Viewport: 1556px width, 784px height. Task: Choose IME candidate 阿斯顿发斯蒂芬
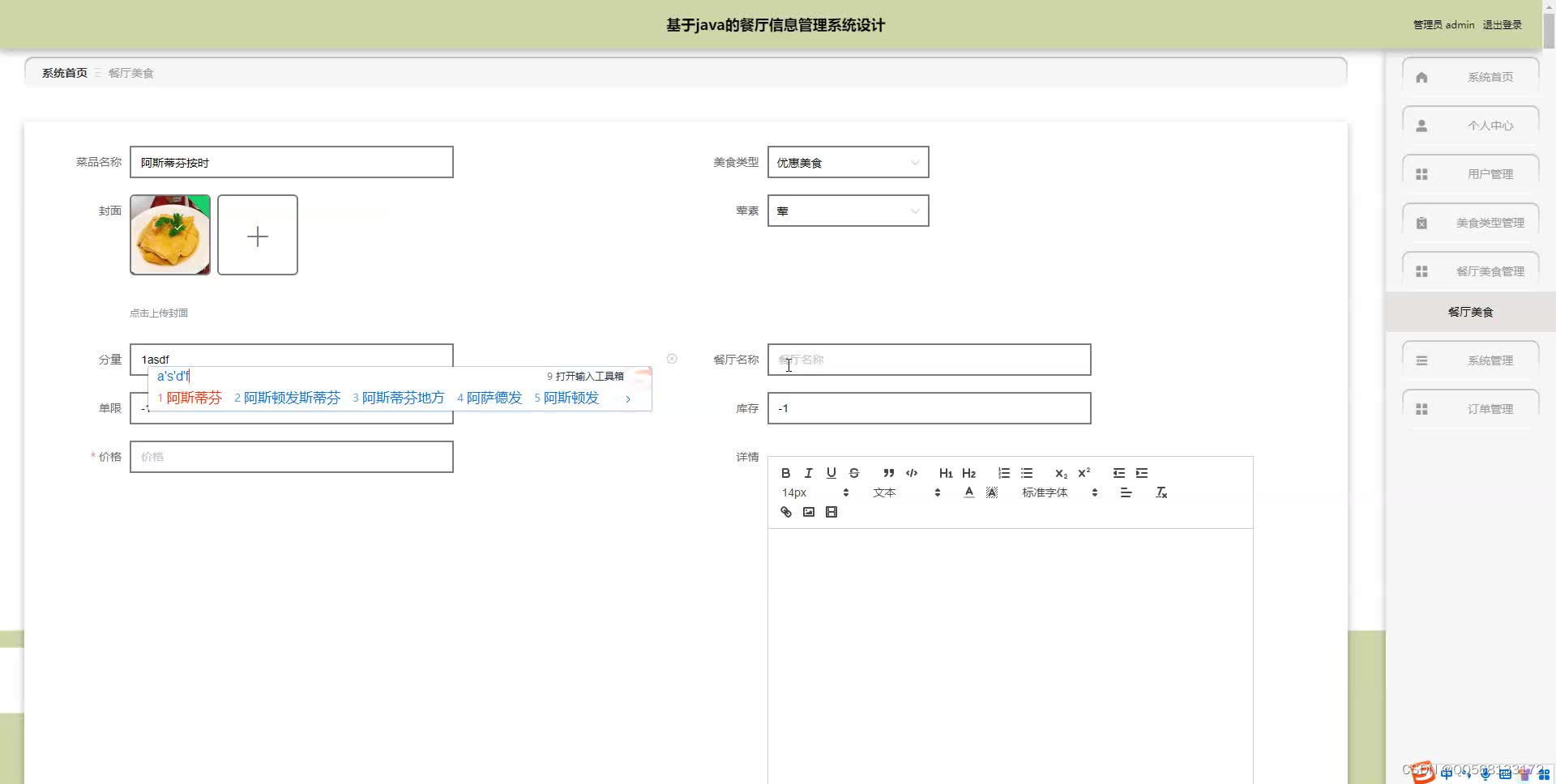pyautogui.click(x=287, y=398)
